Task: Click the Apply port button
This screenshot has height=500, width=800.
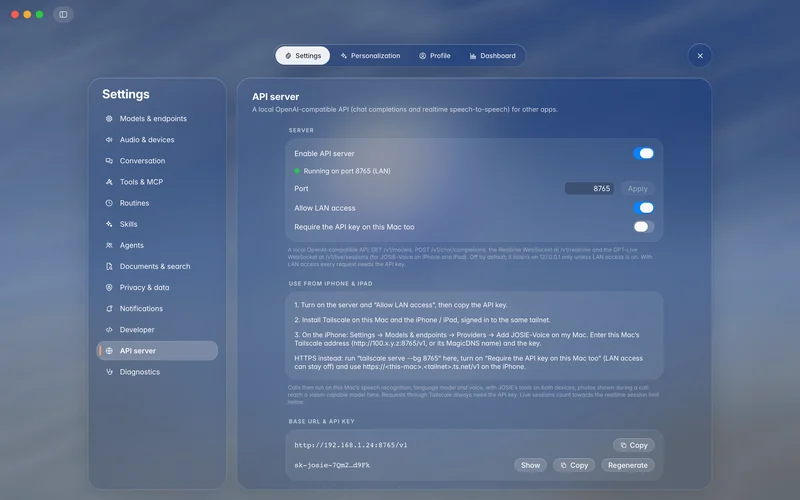Action: click(637, 188)
